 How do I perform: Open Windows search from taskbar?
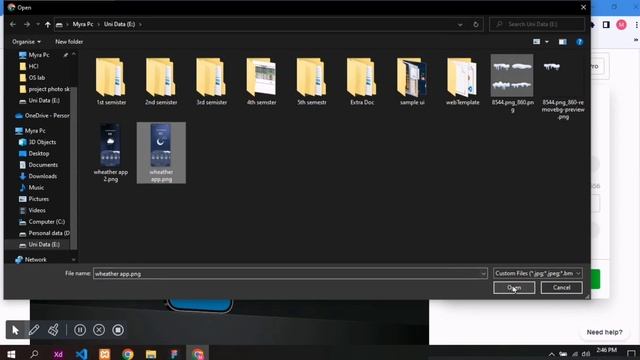(34, 354)
